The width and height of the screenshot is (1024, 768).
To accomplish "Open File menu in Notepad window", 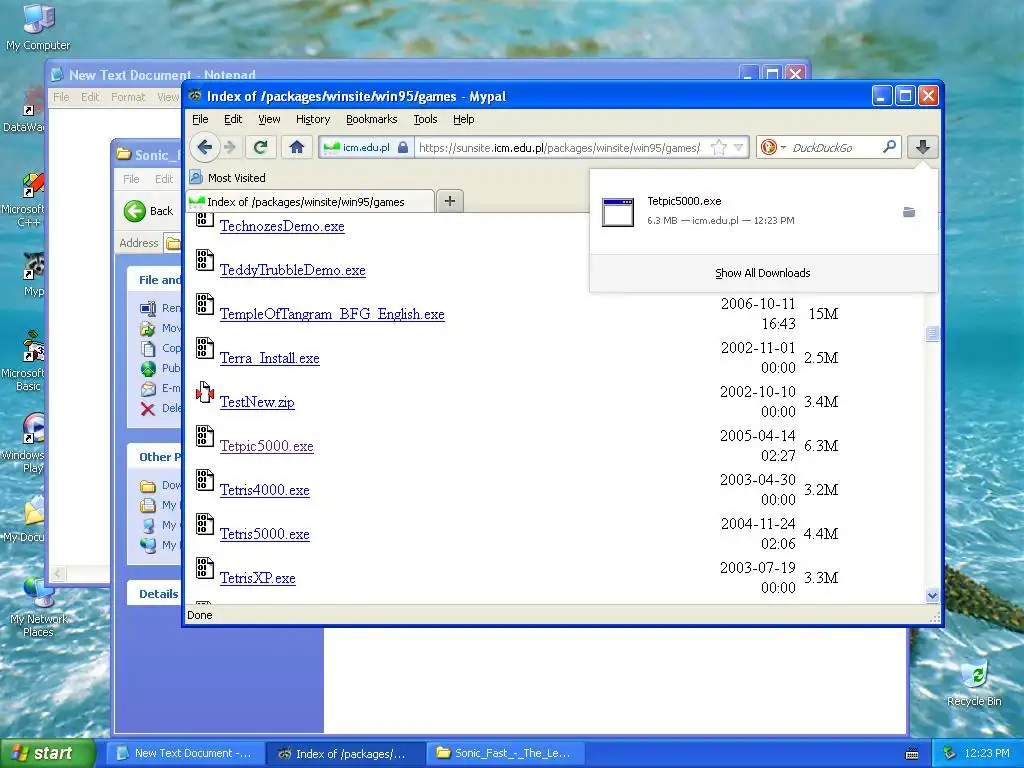I will coord(61,97).
